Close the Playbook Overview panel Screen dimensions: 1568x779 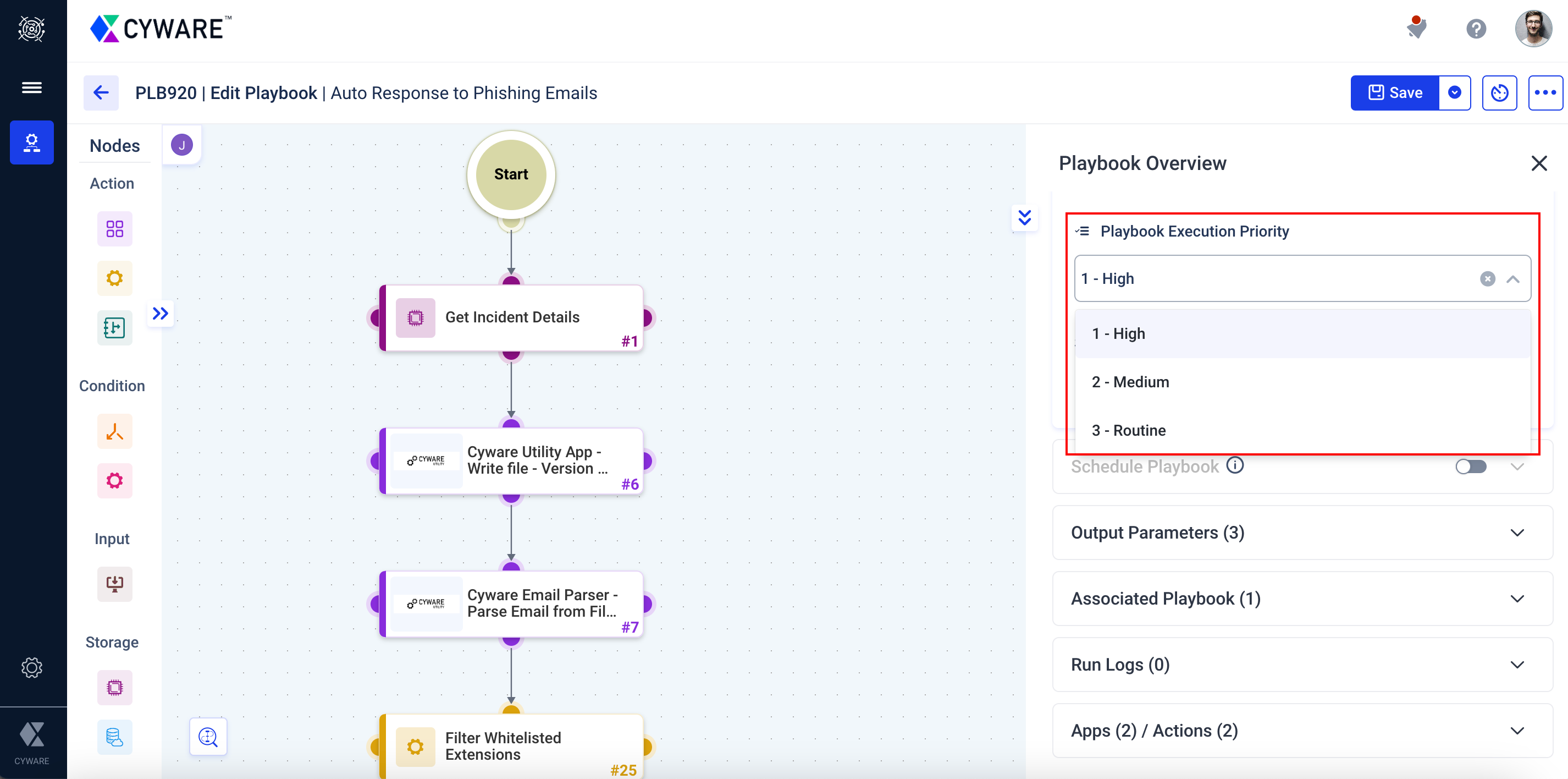[x=1539, y=163]
